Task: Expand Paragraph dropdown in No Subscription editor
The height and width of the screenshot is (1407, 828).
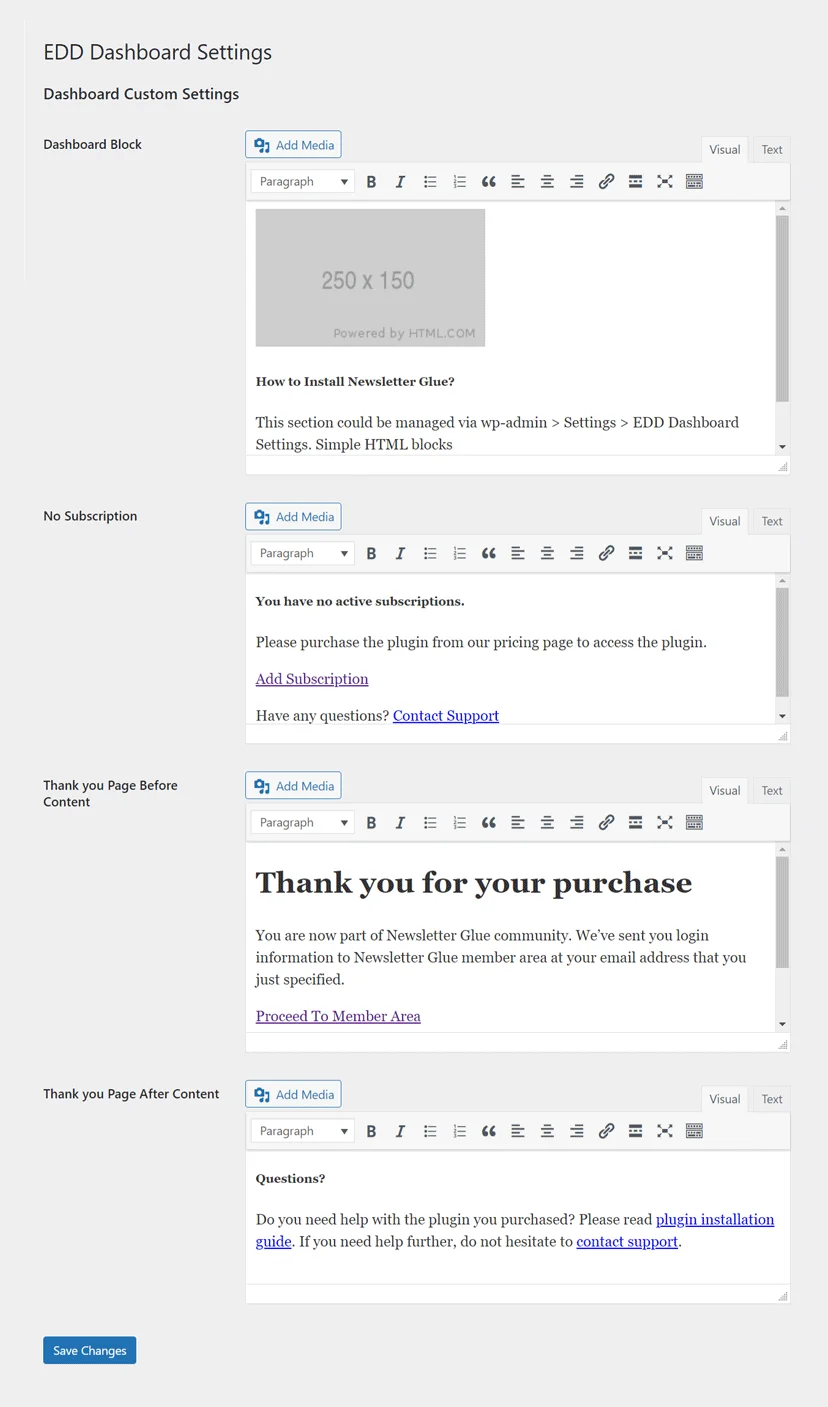Action: click(303, 554)
